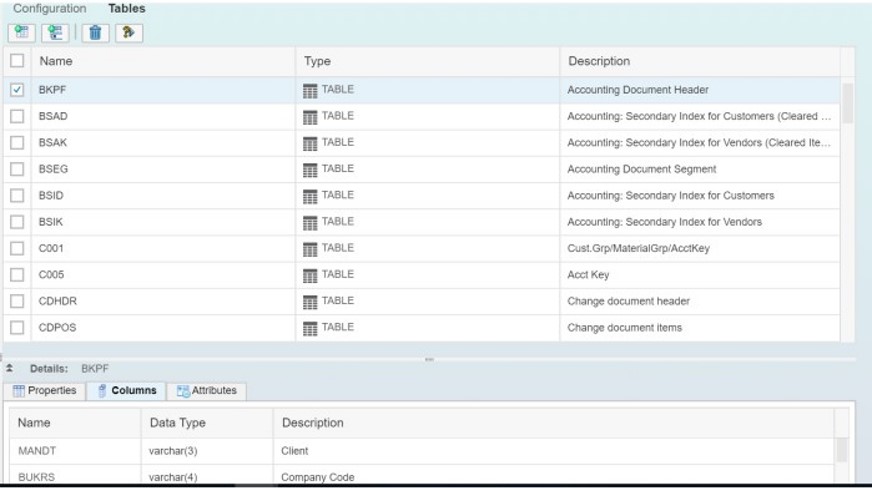Enable the CDPOS row checkbox
The image size is (872, 488).
(x=17, y=327)
